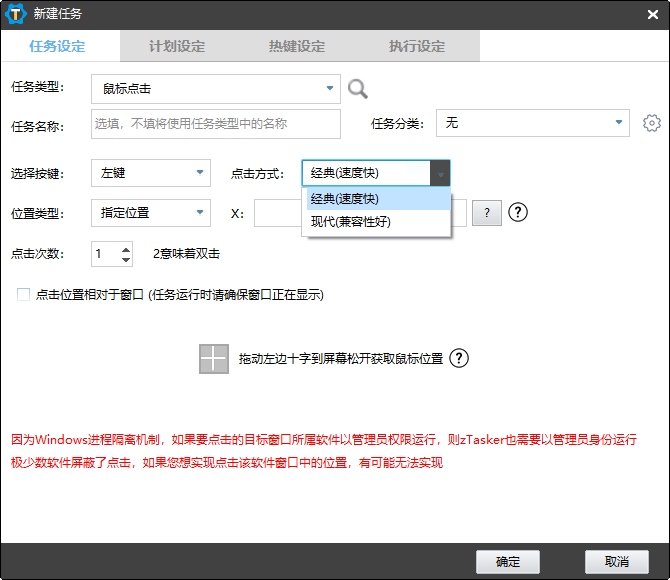Image resolution: width=670 pixels, height=580 pixels.
Task: Click help icon next to crosshair hint
Action: [x=459, y=359]
